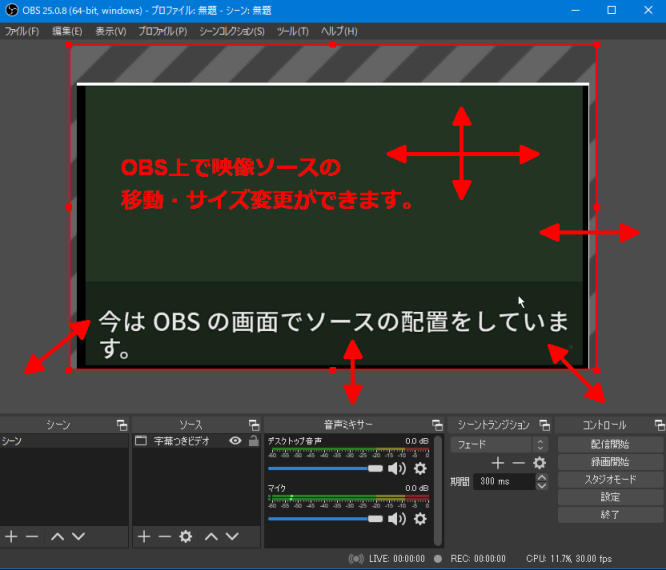The height and width of the screenshot is (570, 666).
Task: Open the フェード transition dropdown
Action: pyautogui.click(x=499, y=445)
